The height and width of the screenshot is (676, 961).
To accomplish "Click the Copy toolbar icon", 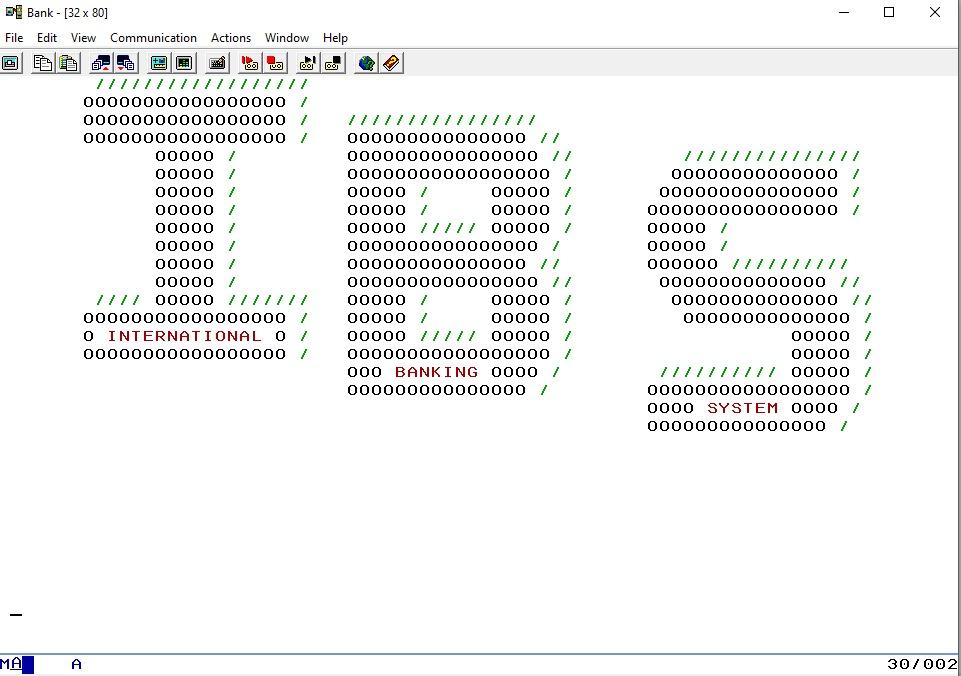I will (42, 63).
